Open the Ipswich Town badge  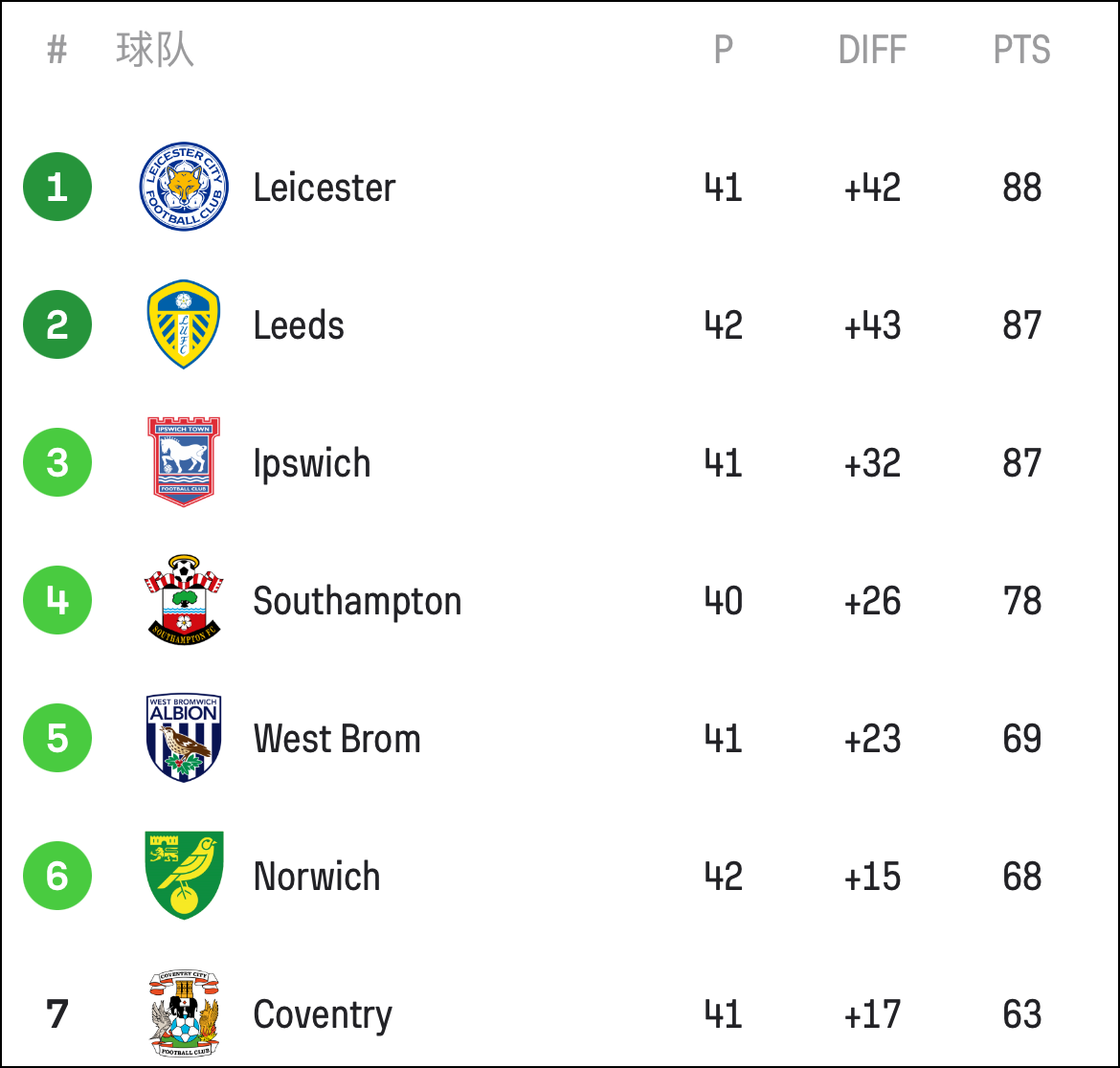184,462
